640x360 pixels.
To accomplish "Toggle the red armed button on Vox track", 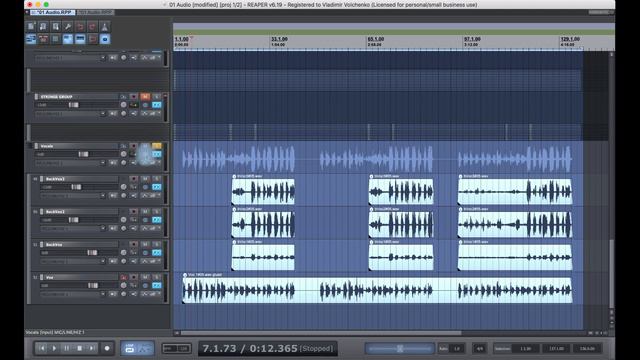I will pos(123,277).
